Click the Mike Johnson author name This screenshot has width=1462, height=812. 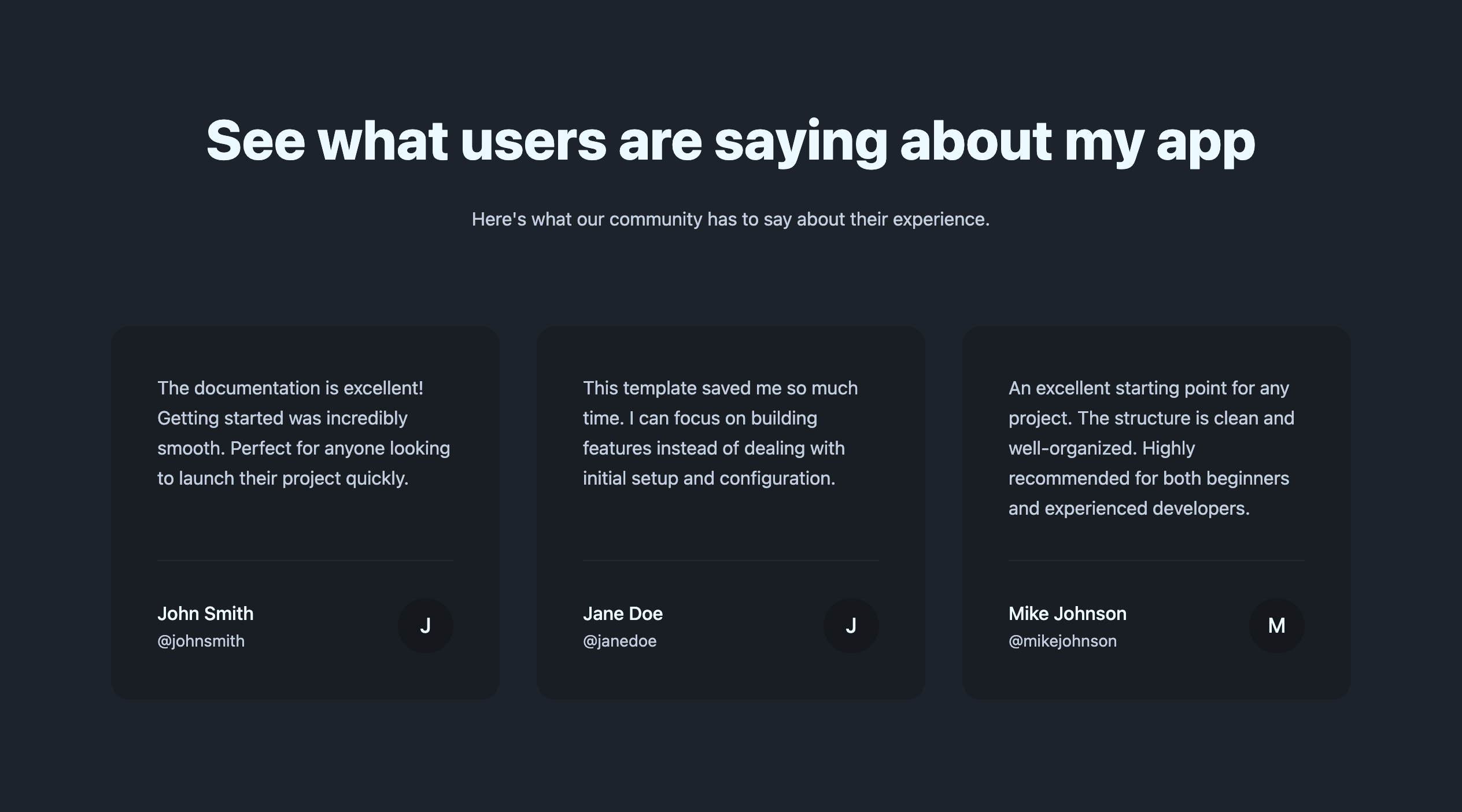pos(1067,613)
